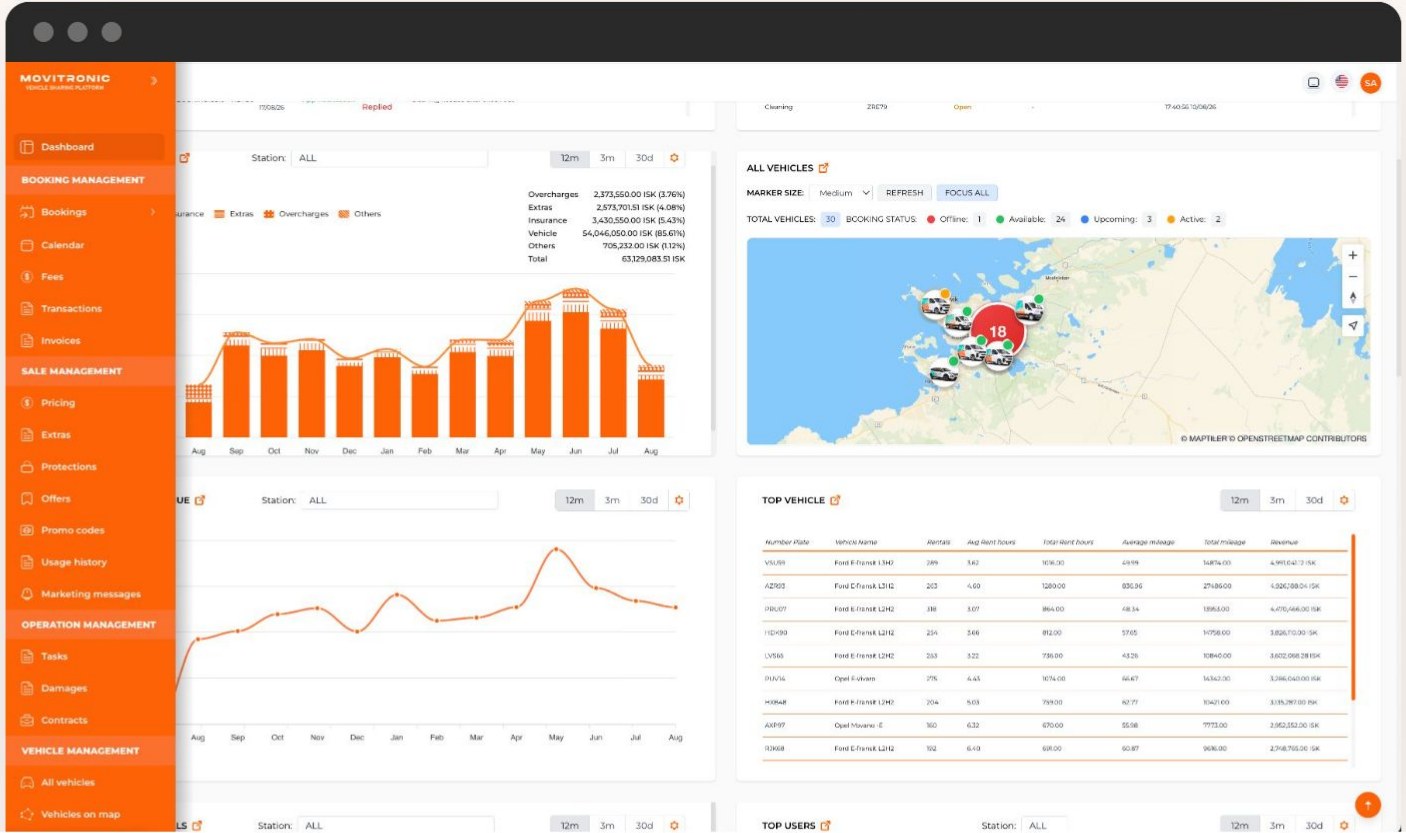Zoom out on the vehicle map
Screen dimensions: 1406x833
pyautogui.click(x=1353, y=276)
